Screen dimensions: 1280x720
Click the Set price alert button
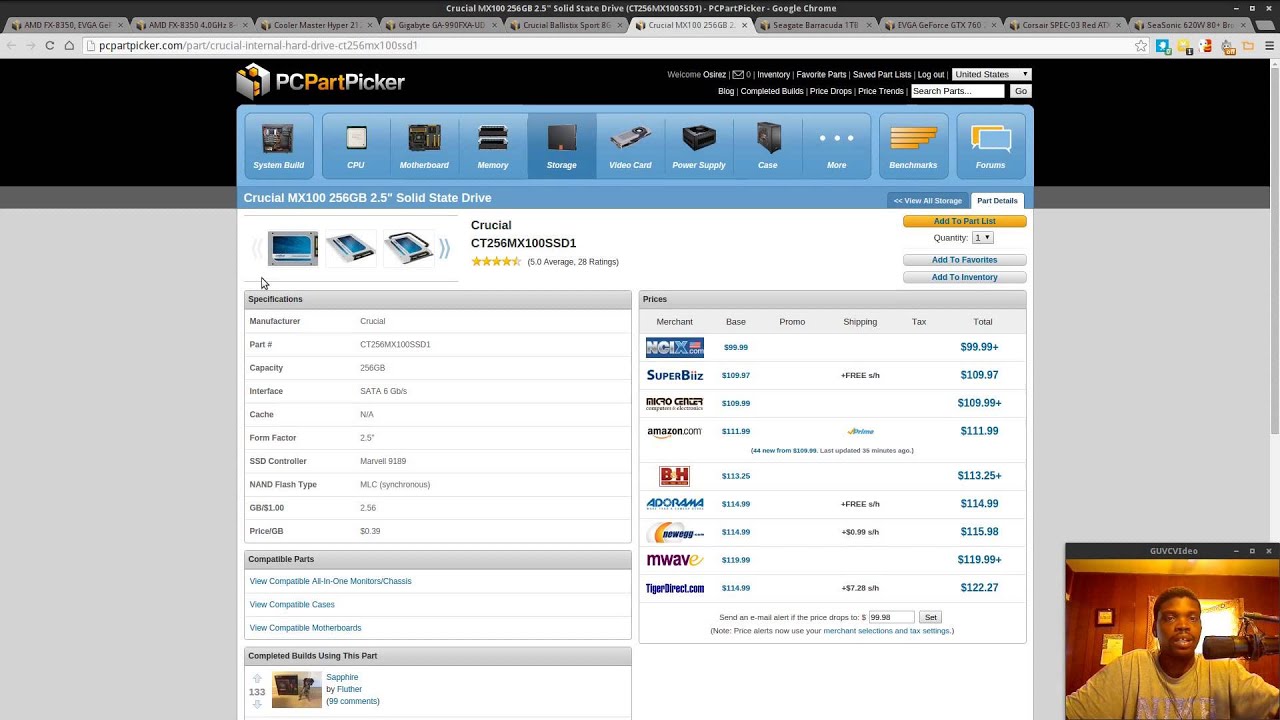pyautogui.click(x=930, y=617)
